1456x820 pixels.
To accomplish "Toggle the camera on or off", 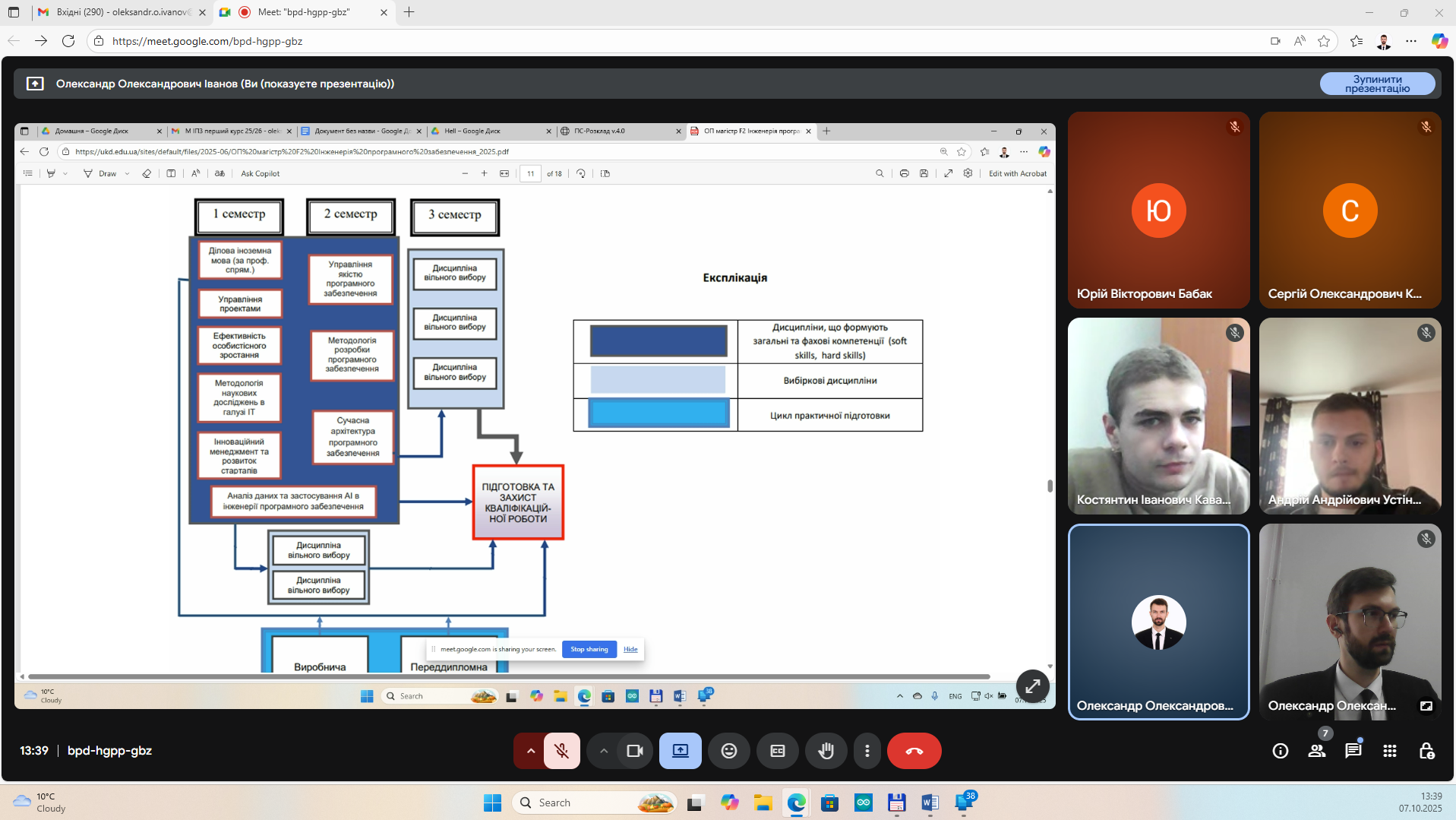I will coord(635,751).
